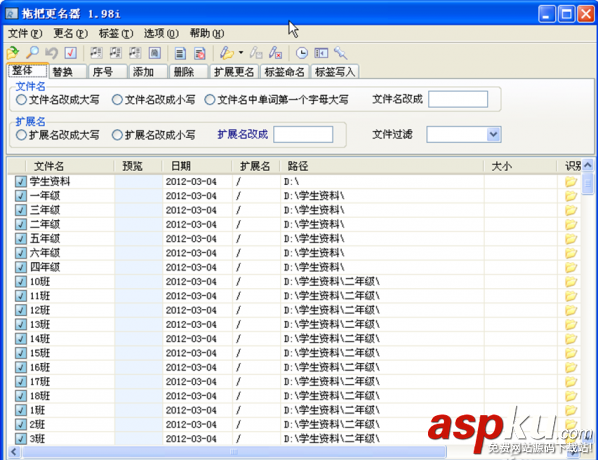Click the open folder toolbar icon
This screenshot has height=460, width=598.
[13, 53]
